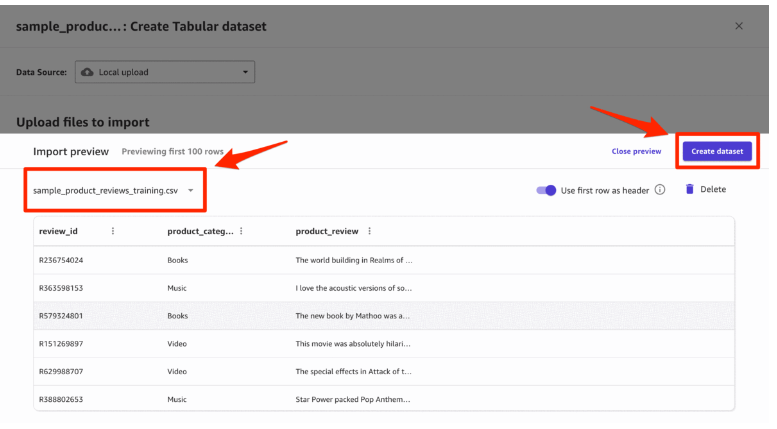
Task: Click review 'Star Power packed Pop Anthem'
Action: [353, 399]
